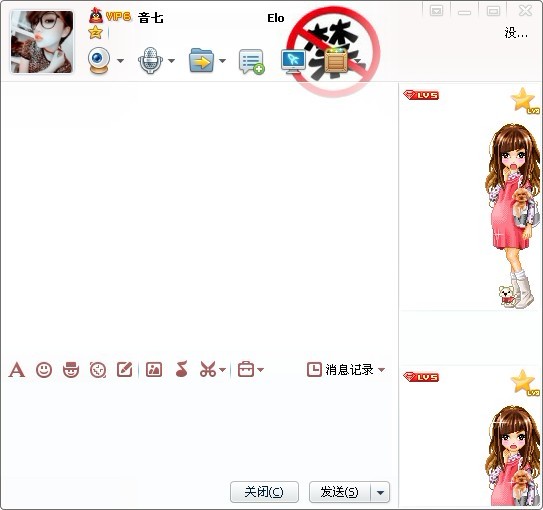
Task: Start a voice call with the microphone icon
Action: click(150, 60)
